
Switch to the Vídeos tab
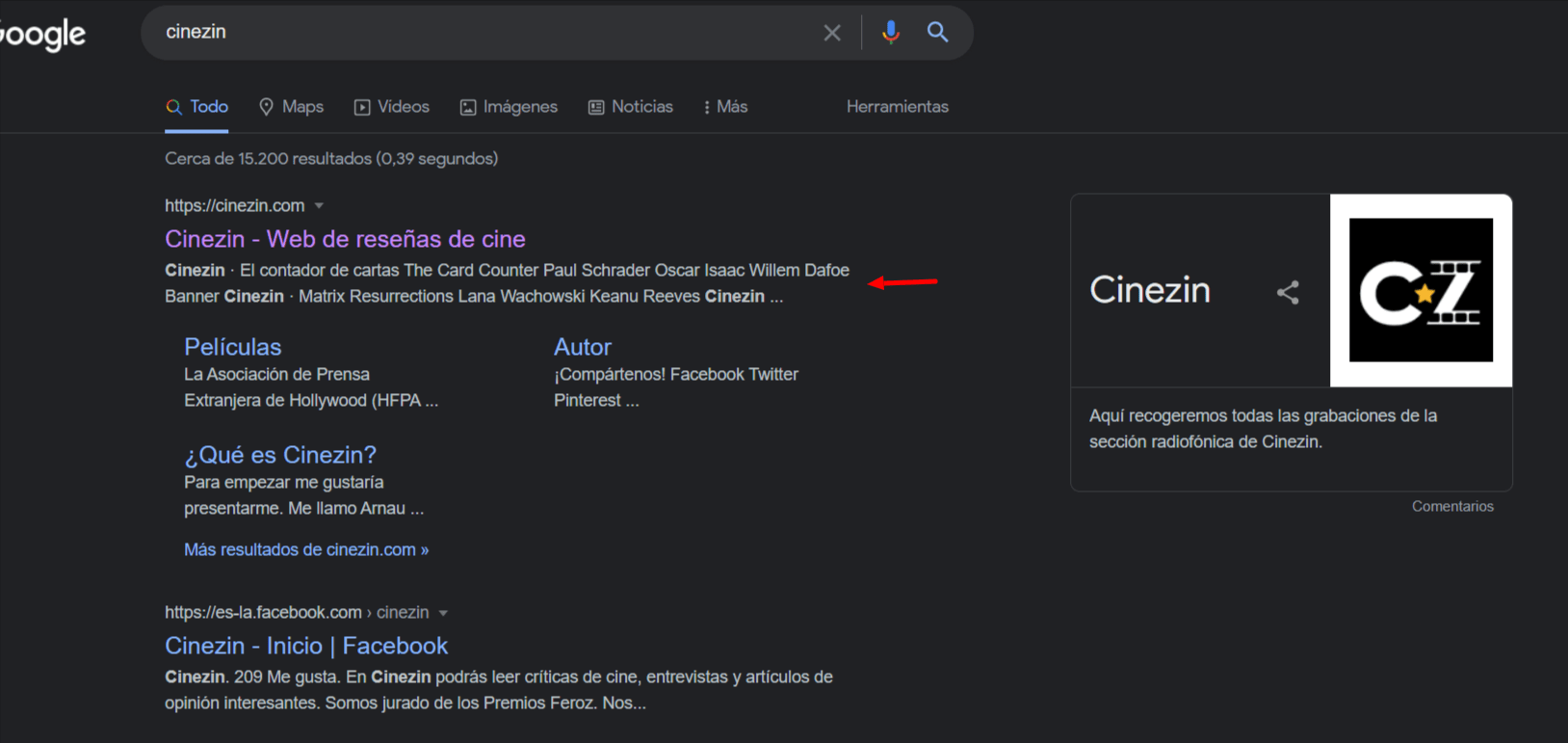(391, 107)
